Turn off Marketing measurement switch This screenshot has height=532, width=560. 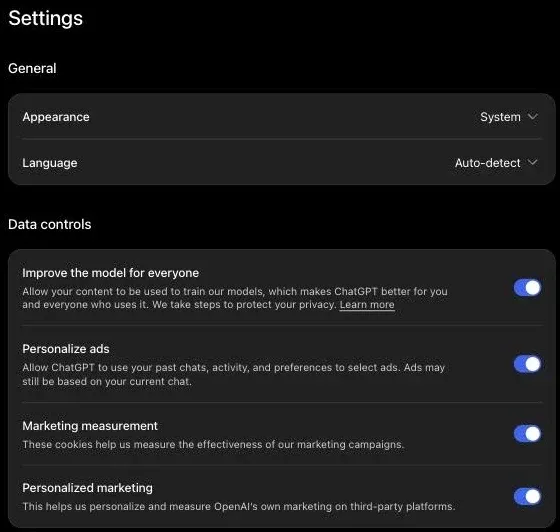[527, 434]
